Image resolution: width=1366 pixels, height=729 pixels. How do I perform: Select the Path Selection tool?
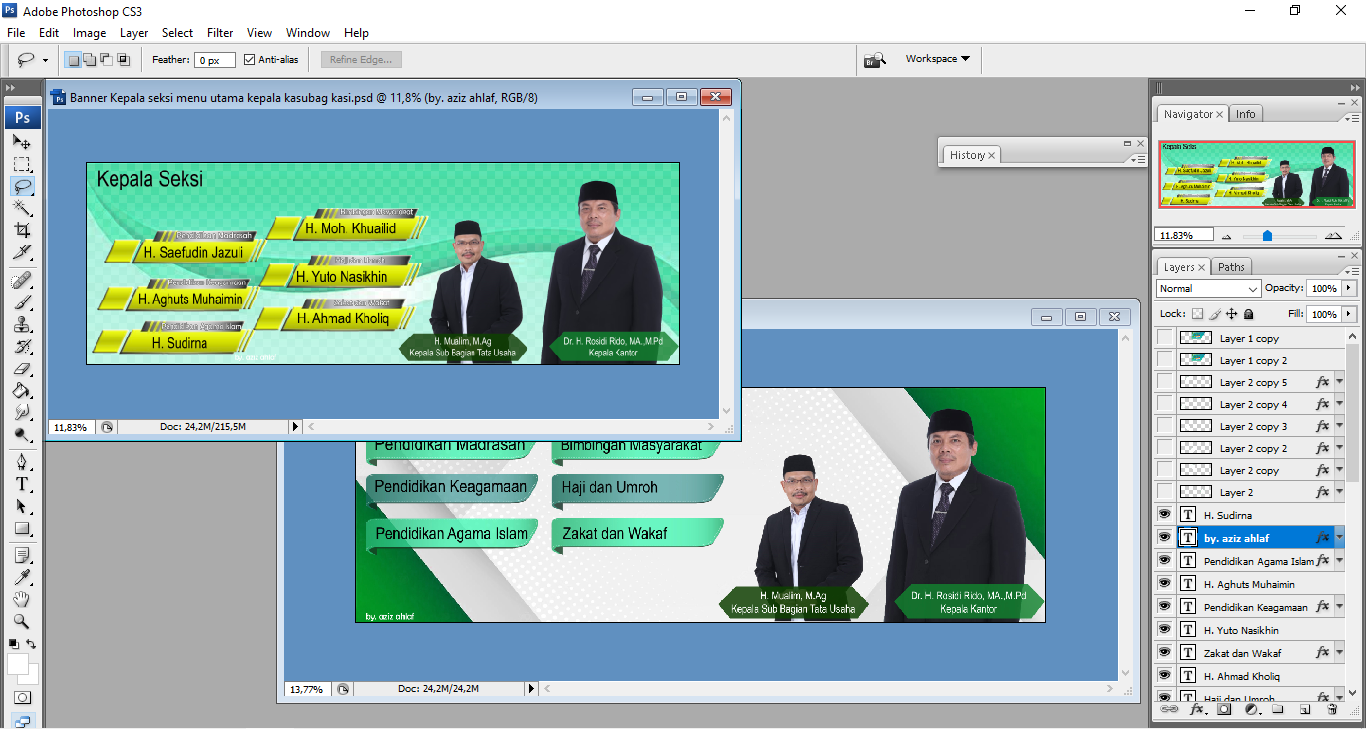(x=22, y=507)
